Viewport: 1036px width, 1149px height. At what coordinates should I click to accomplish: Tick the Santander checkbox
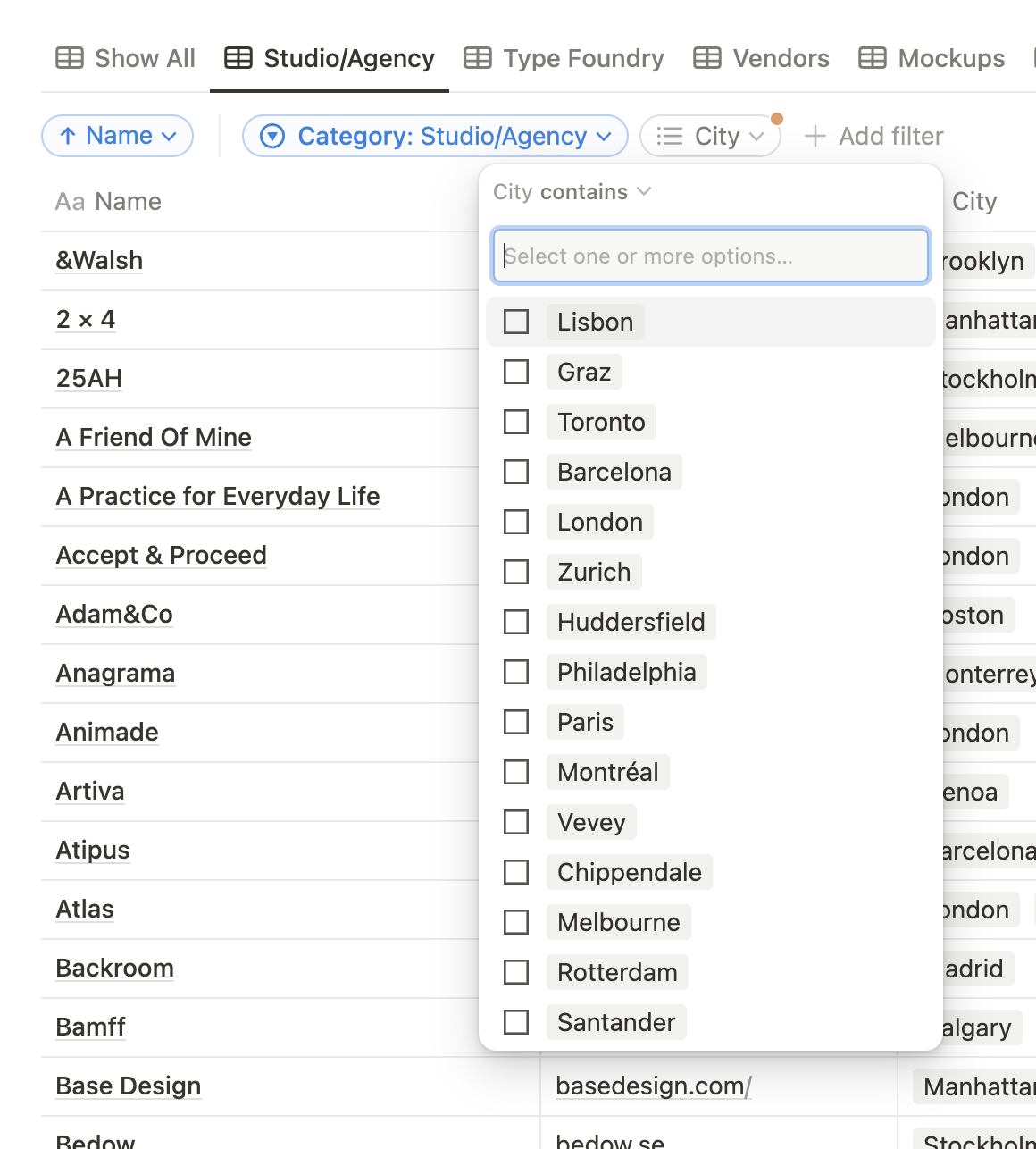[x=516, y=1022]
